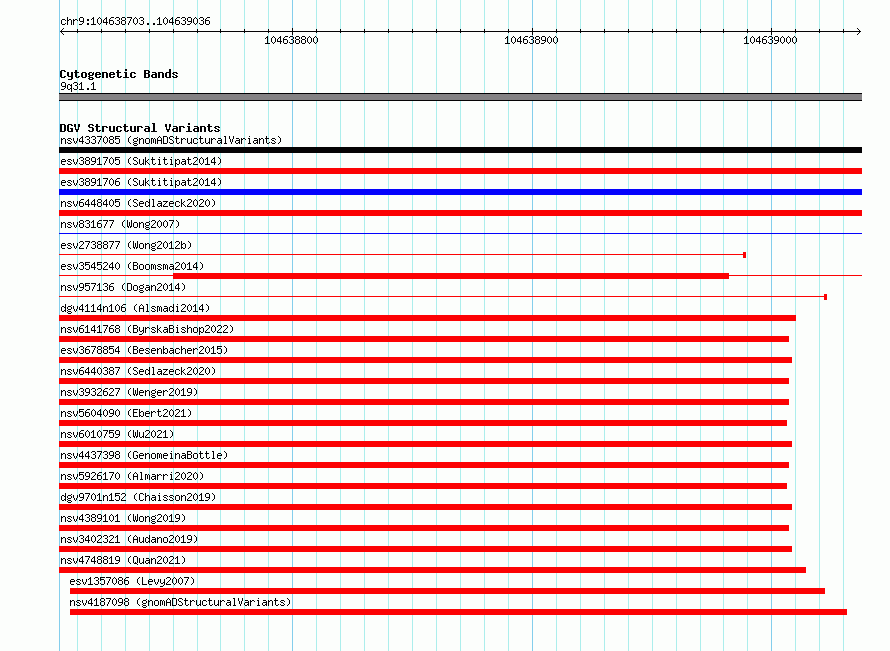The image size is (890, 651).
Task: Click nsv5926170 (Almarri2020) label
Action: [132, 476]
